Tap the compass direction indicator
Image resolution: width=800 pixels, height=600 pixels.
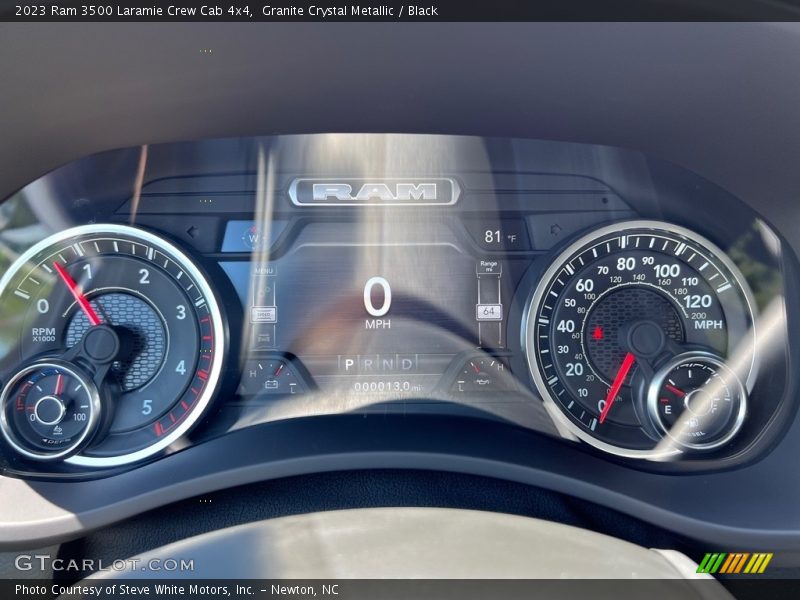pyautogui.click(x=252, y=237)
